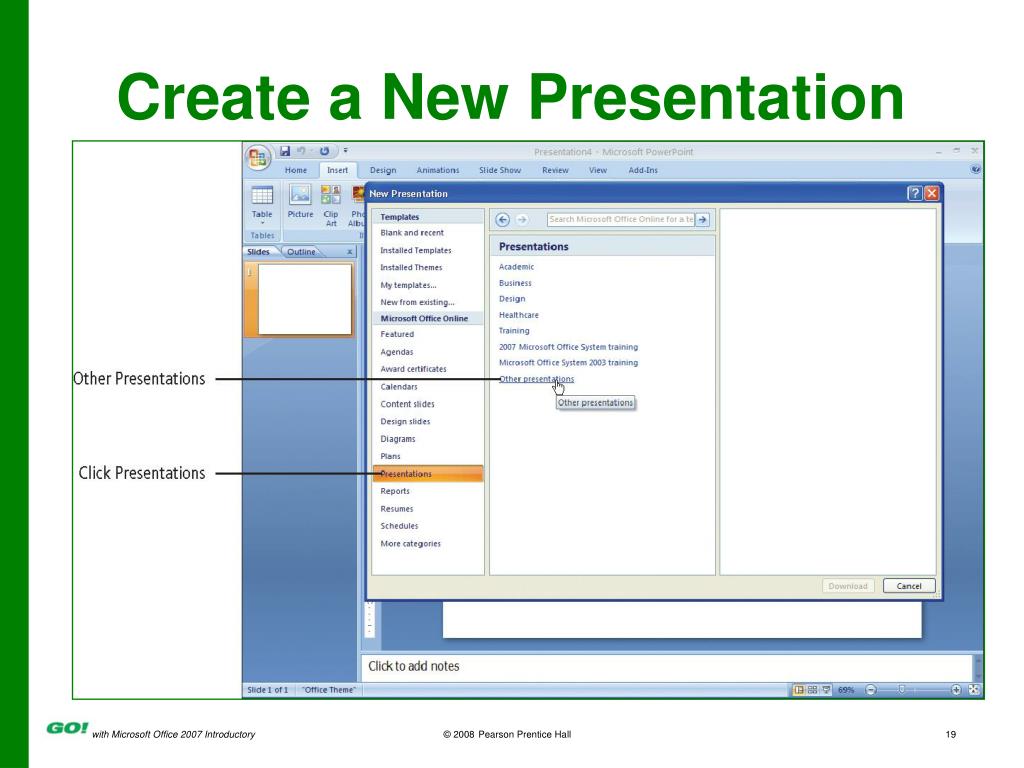Open 2007 Microsoft Office System training link

568,347
